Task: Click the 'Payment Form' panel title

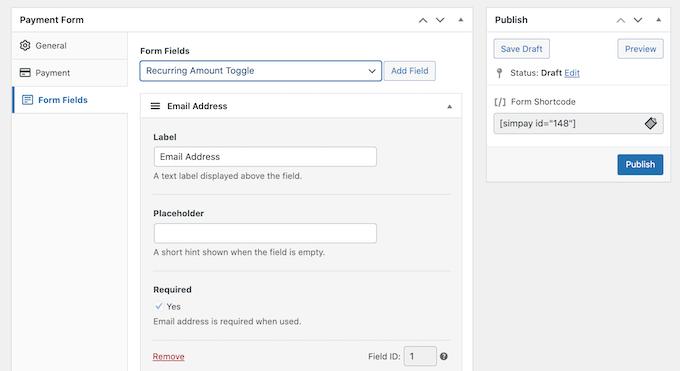Action: pos(52,20)
